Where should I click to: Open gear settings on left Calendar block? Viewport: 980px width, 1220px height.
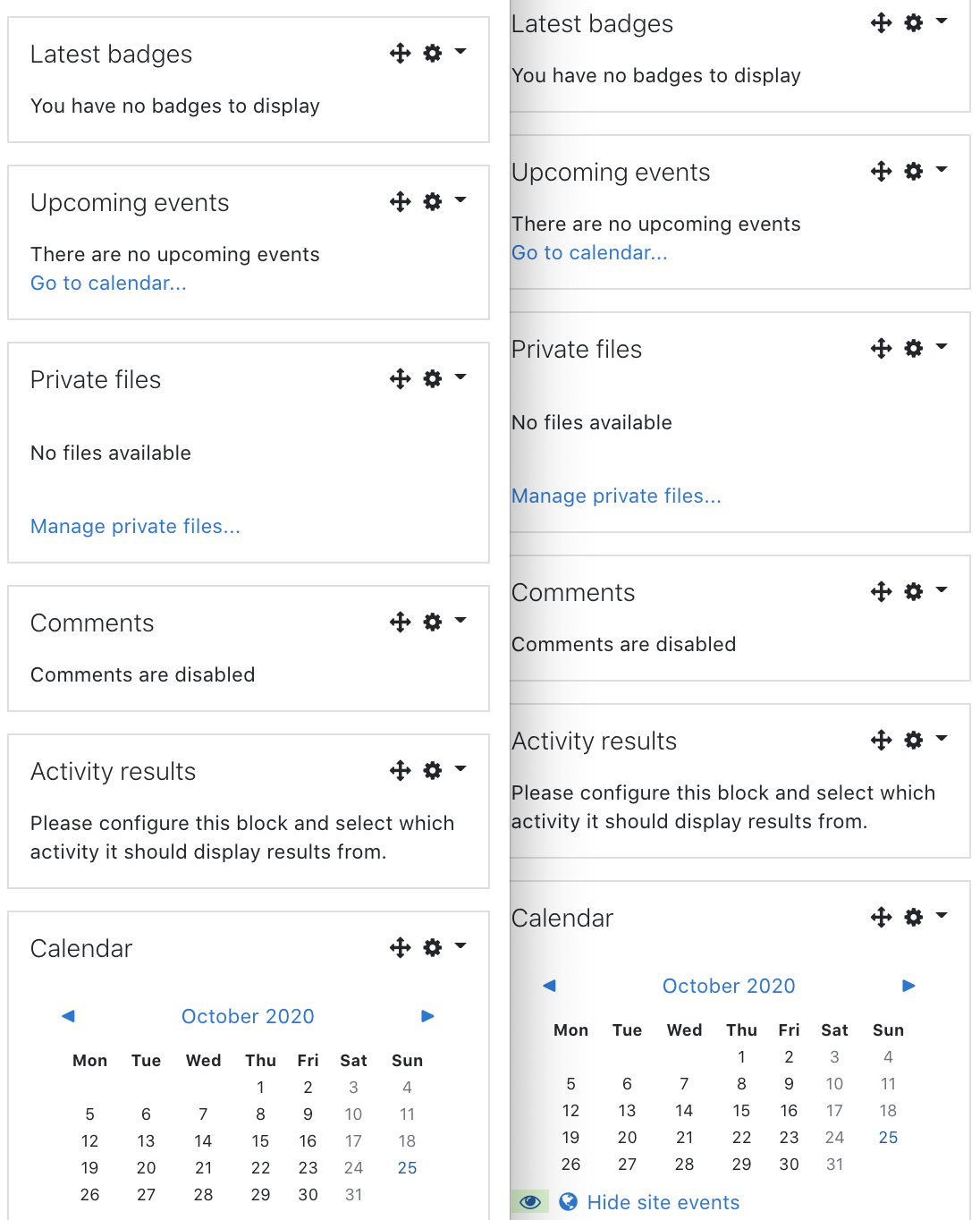433,948
